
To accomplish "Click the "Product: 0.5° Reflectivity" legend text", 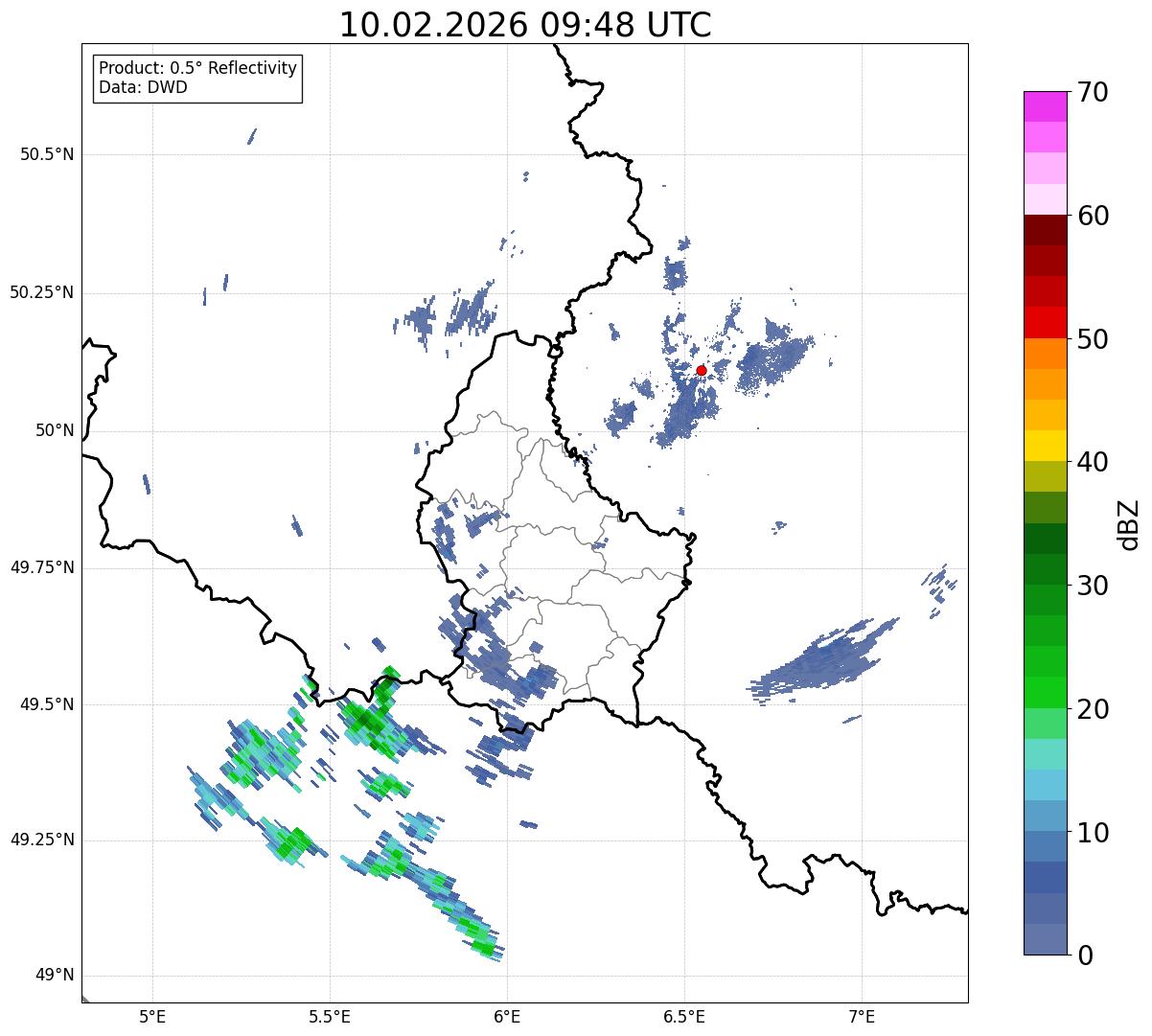I will [x=197, y=69].
